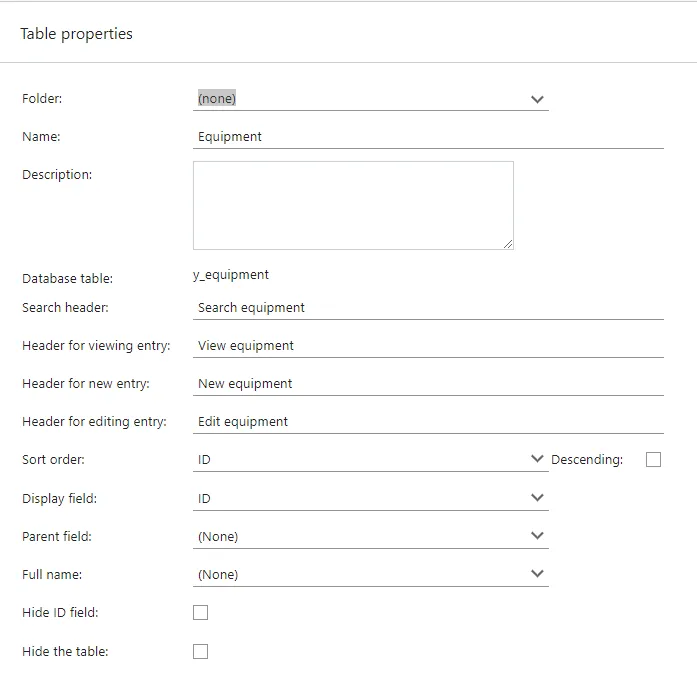697x696 pixels.
Task: Enable the Descending checkbox
Action: [653, 460]
